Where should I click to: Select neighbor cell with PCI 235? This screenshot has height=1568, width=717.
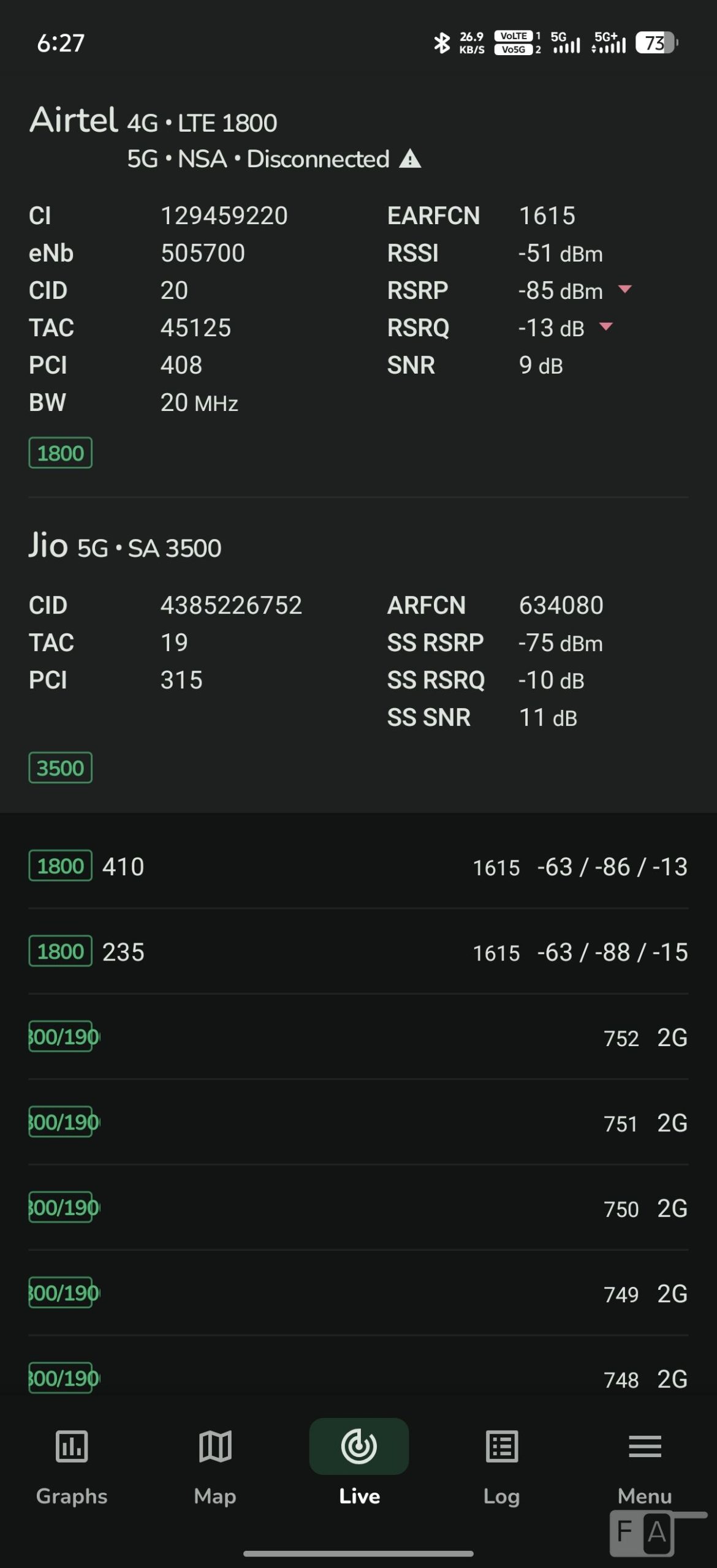pyautogui.click(x=358, y=952)
